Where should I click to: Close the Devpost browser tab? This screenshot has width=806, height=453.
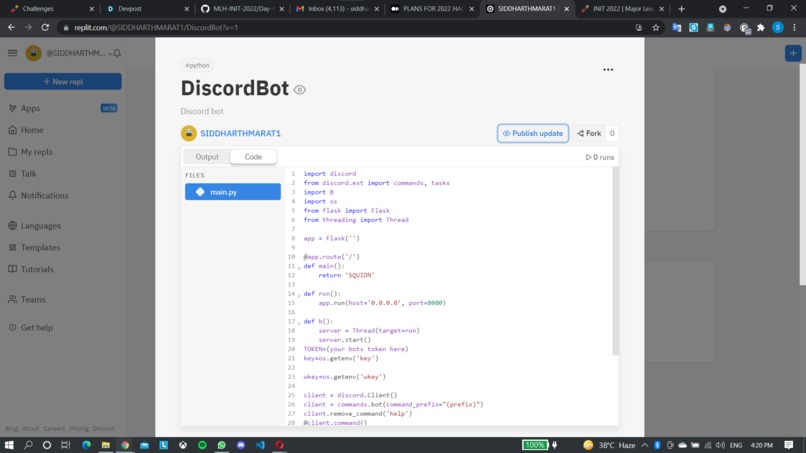pyautogui.click(x=187, y=9)
